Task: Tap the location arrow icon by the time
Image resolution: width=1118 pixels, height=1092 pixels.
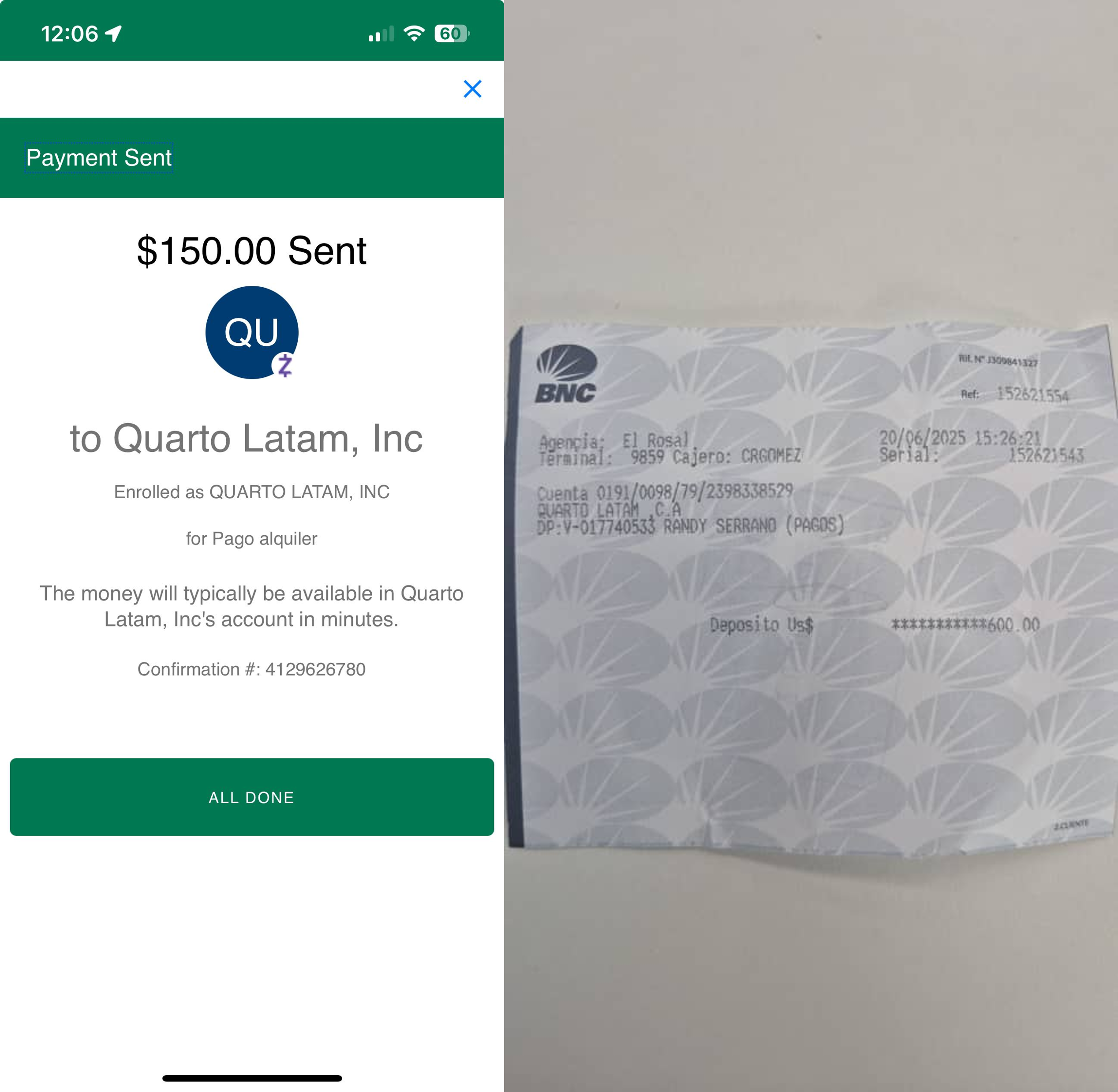Action: (x=113, y=34)
